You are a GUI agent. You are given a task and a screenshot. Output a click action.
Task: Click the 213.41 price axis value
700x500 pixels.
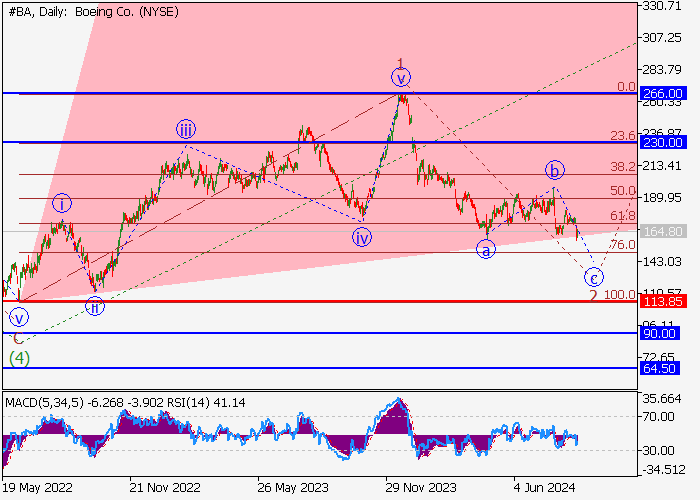point(662,166)
